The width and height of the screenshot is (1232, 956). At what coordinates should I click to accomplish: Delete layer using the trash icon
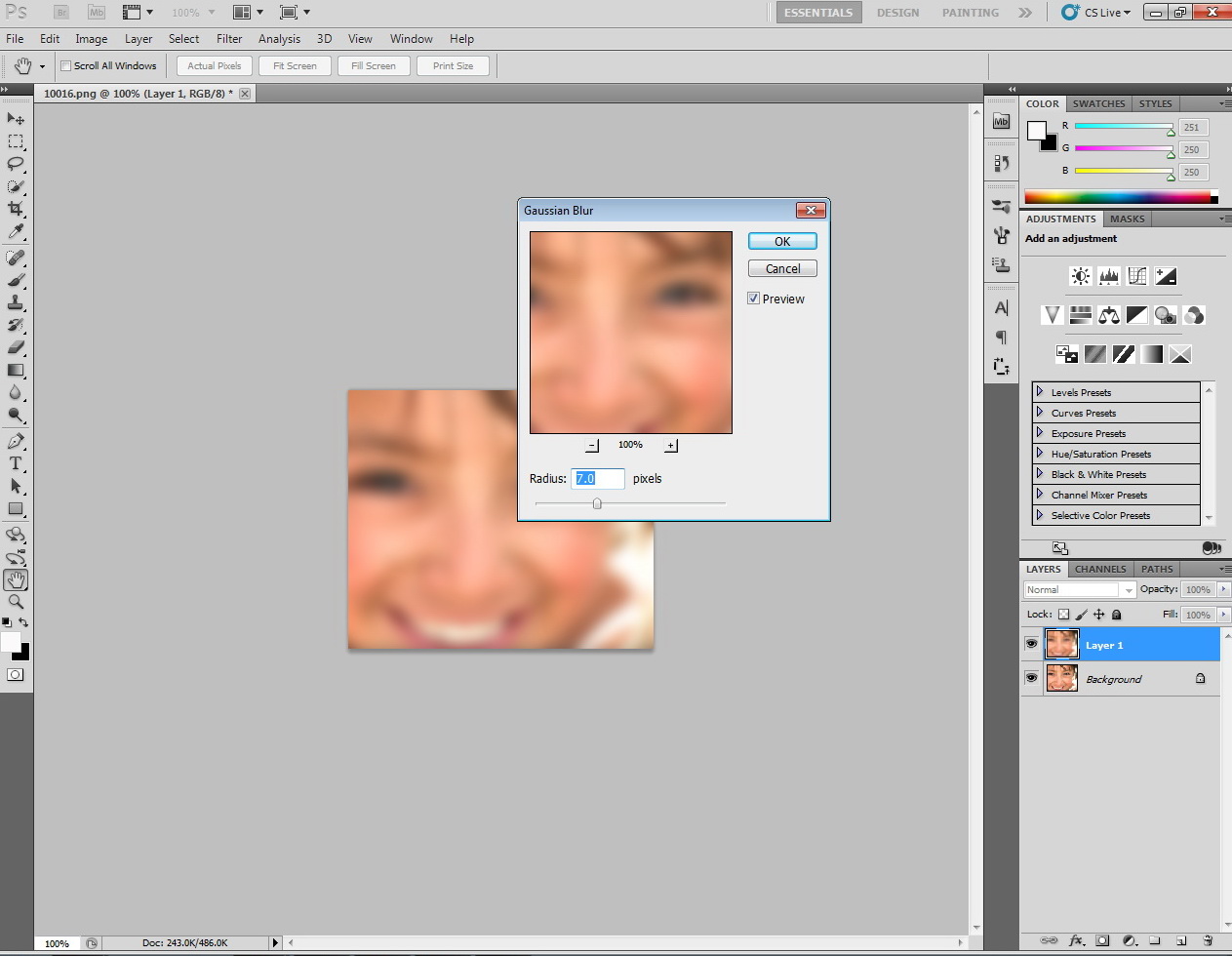[x=1208, y=941]
